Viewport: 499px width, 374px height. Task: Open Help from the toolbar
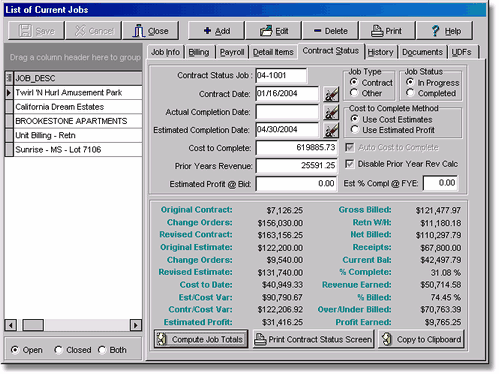445,31
